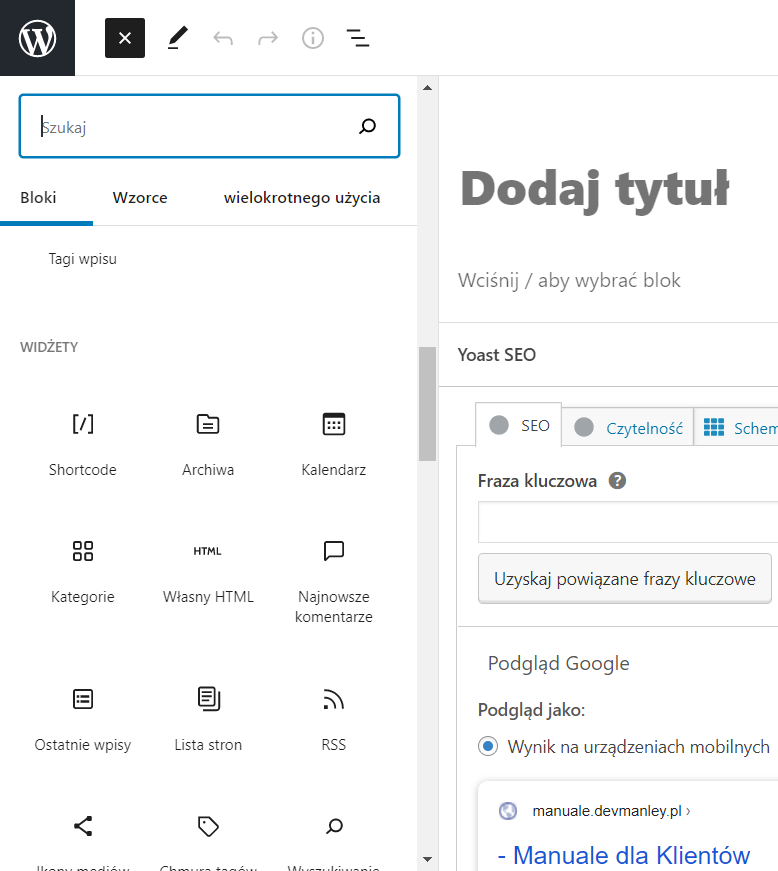Image resolution: width=778 pixels, height=871 pixels.
Task: Select mobile result preview radio button
Action: click(488, 746)
